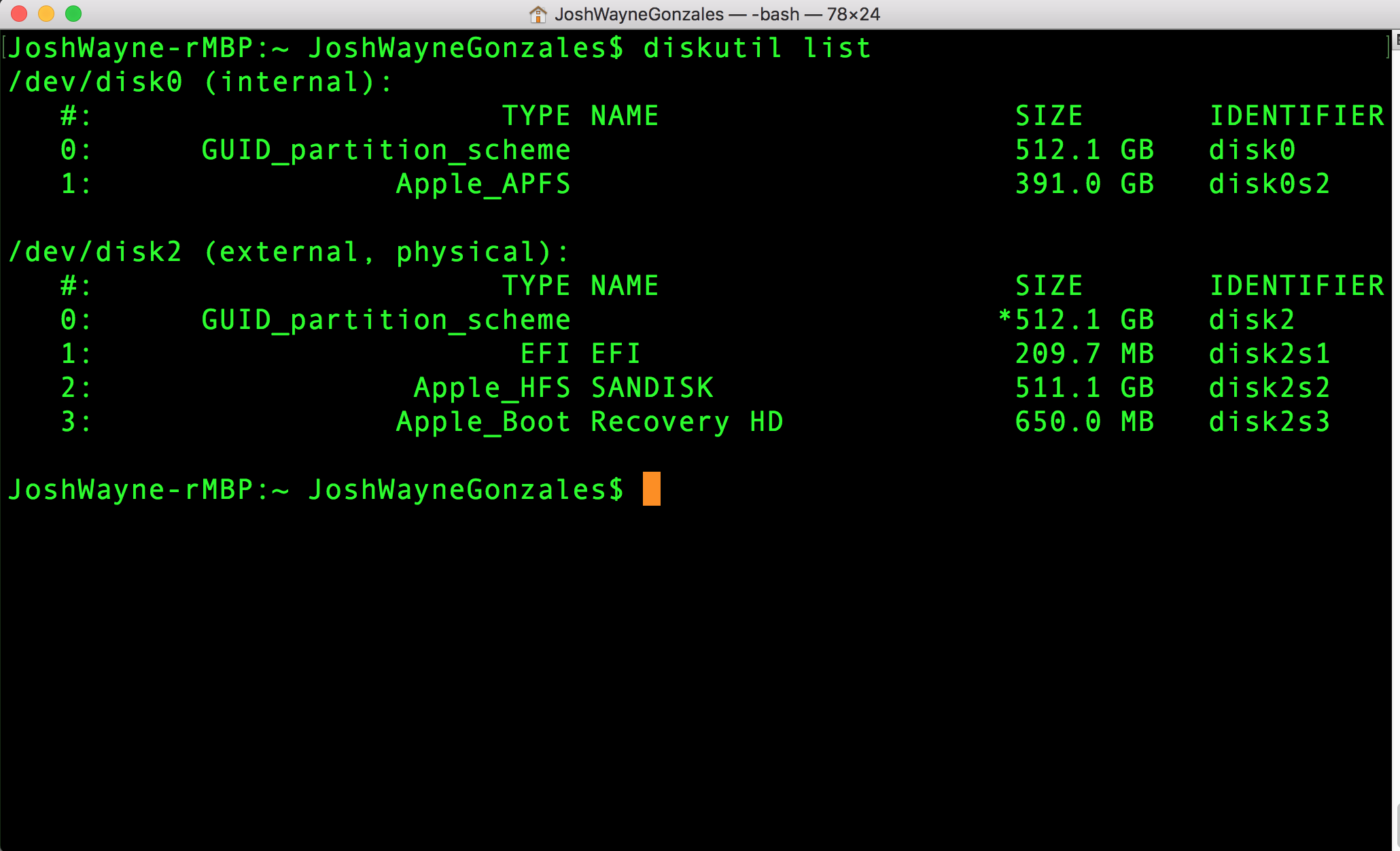Click the green zoom window button
This screenshot has height=851, width=1400.
(x=73, y=14)
